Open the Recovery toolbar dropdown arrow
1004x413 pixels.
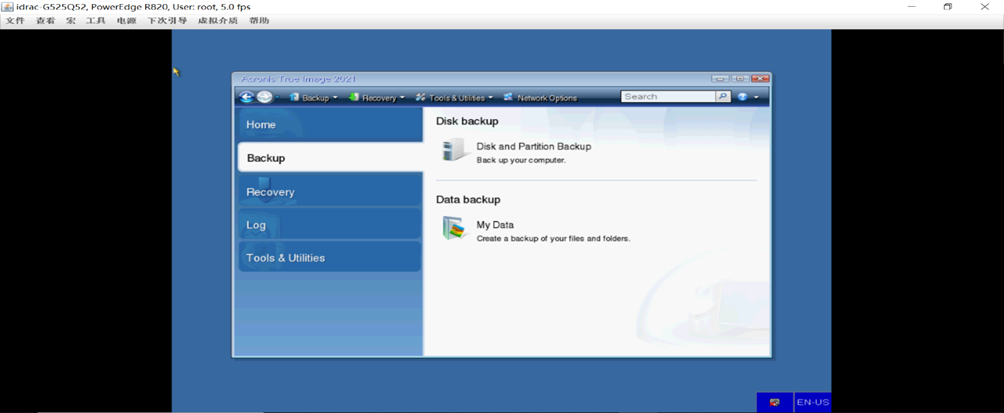402,98
